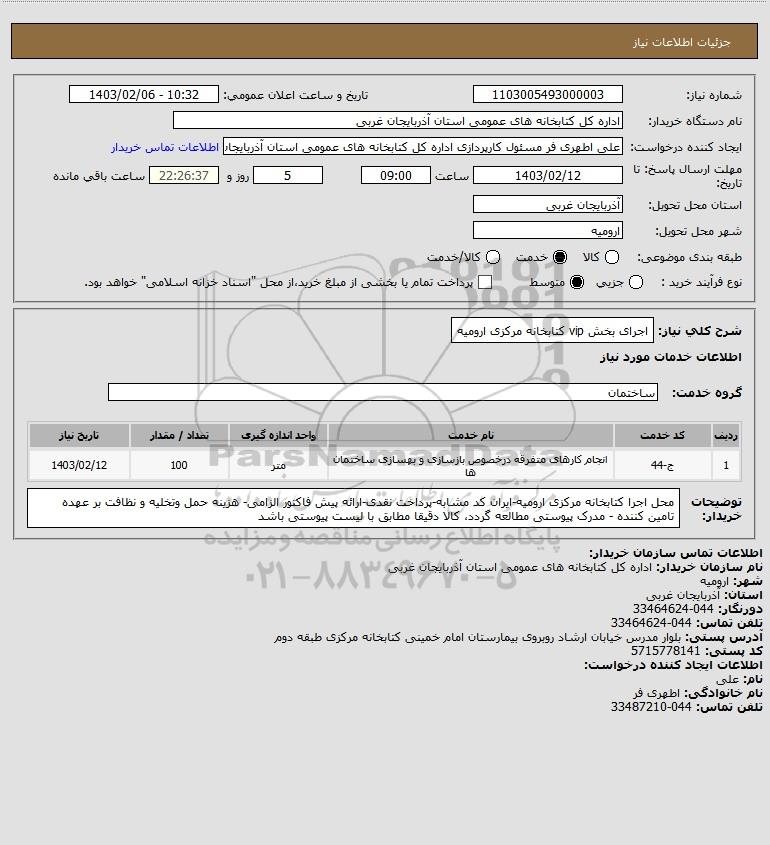Image resolution: width=770 pixels, height=845 pixels.
Task: Choose the جزیی purchase type radio
Action: (636, 282)
